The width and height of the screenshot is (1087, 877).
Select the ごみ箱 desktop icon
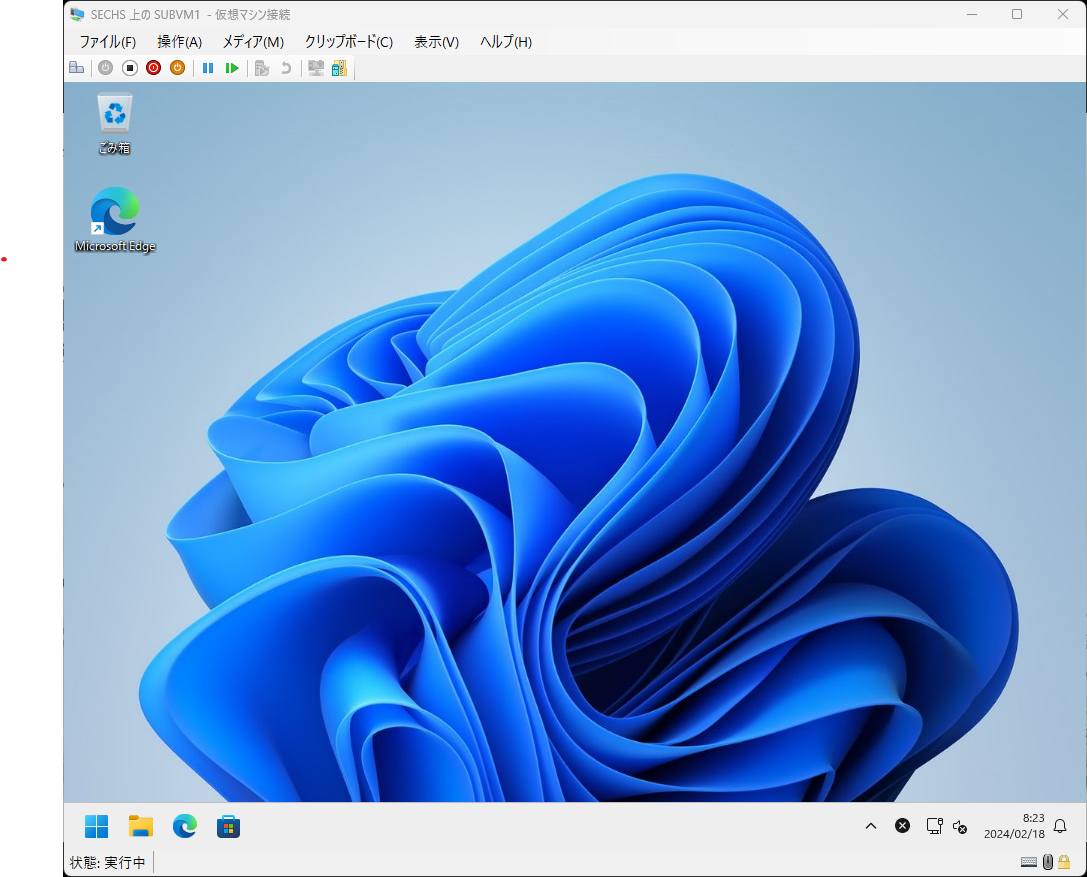coord(114,123)
